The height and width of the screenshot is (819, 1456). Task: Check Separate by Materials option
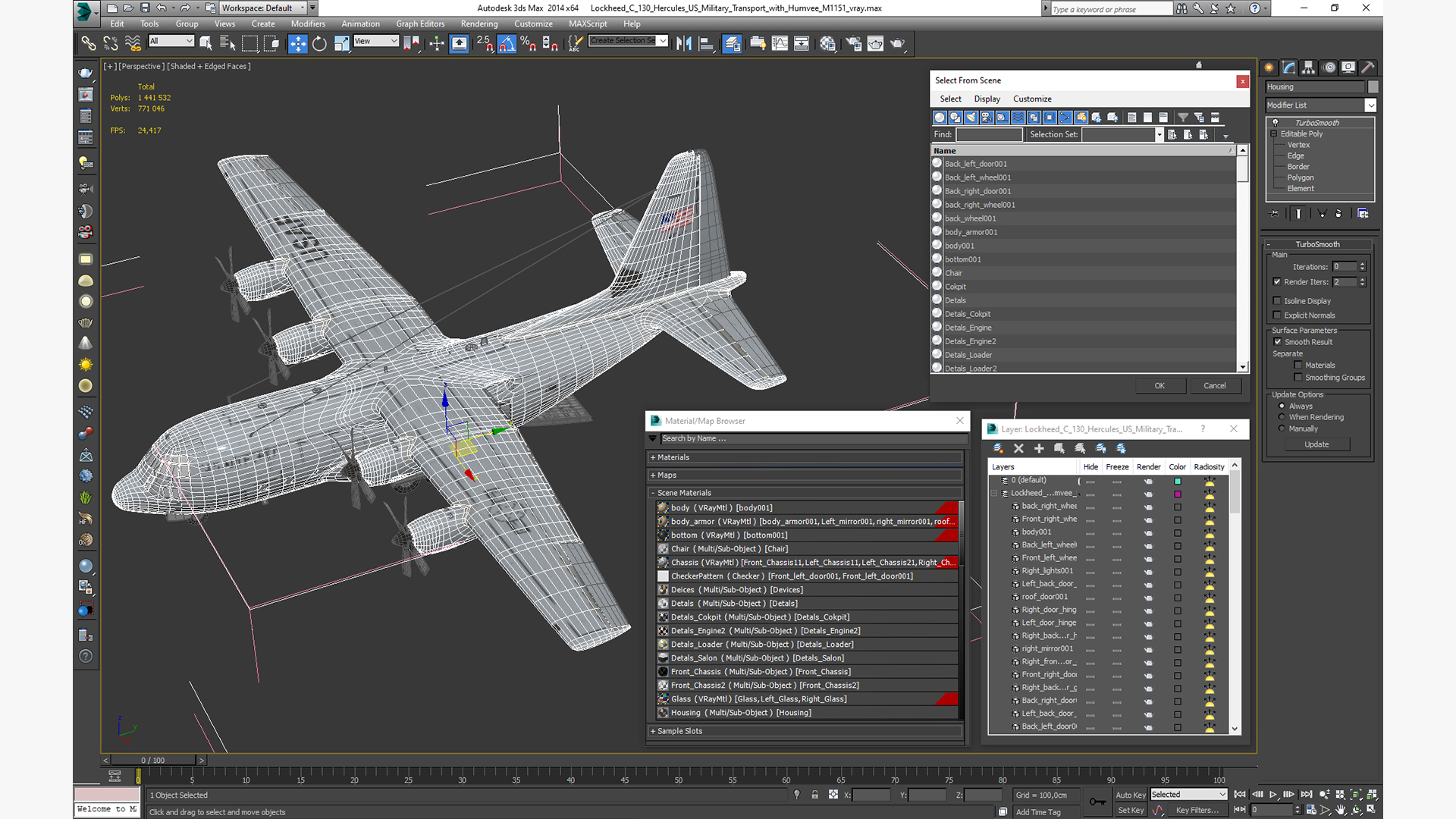tap(1298, 366)
